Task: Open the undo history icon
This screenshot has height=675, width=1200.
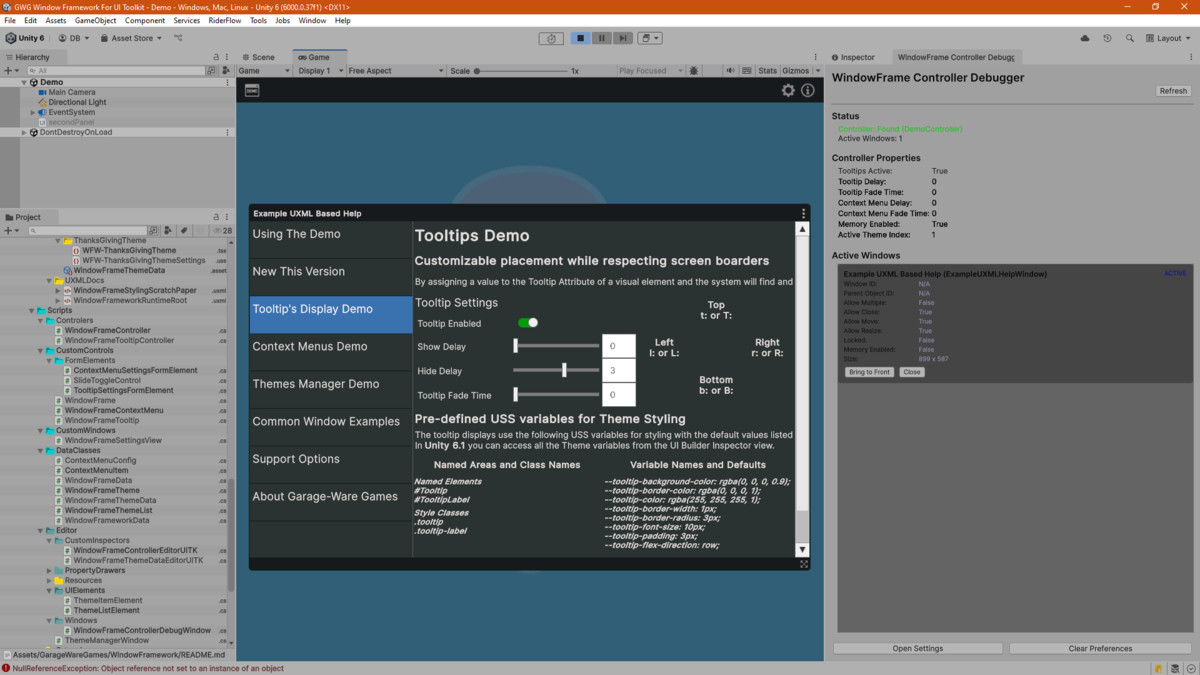Action: point(1107,38)
